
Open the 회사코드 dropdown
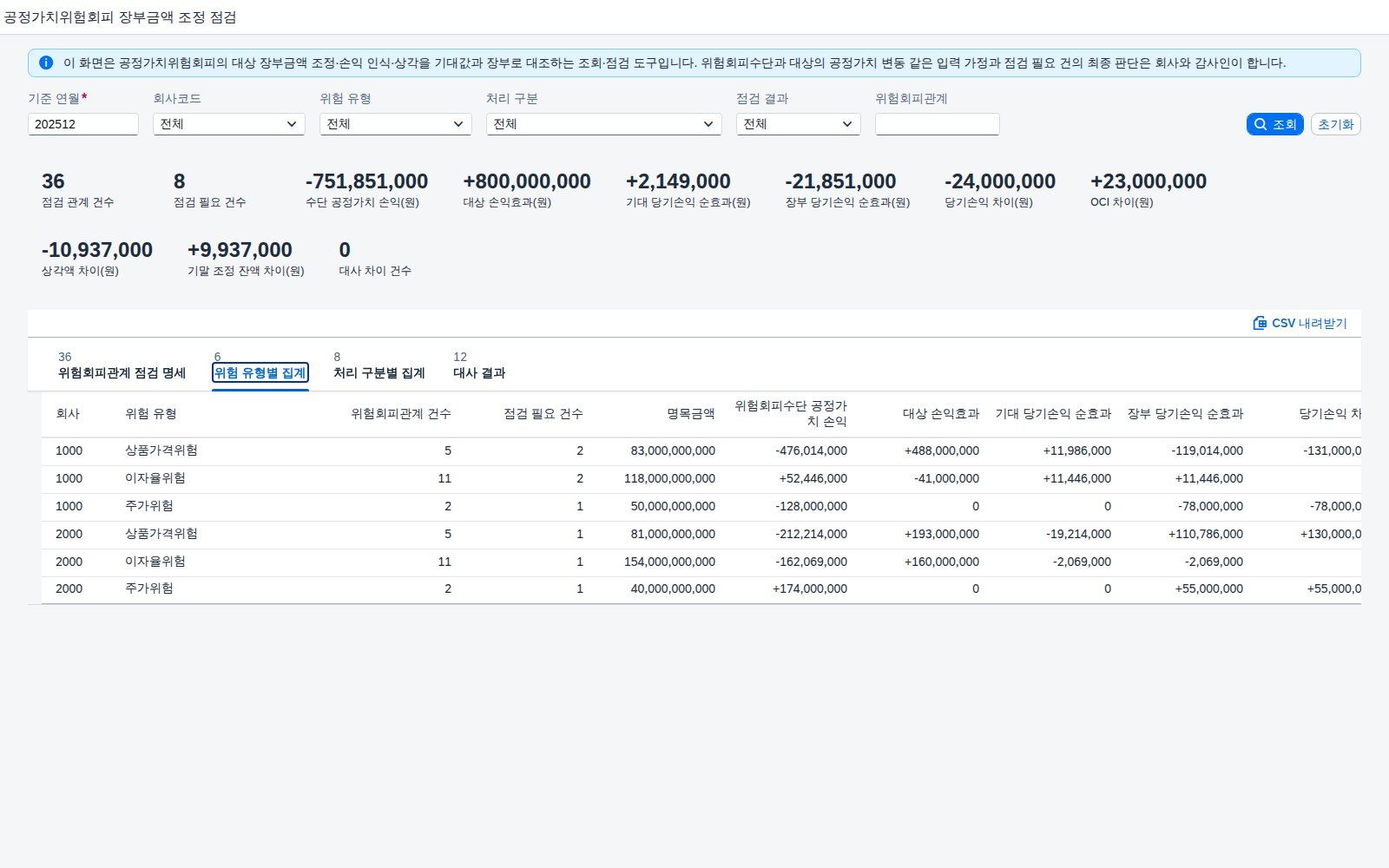(229, 124)
